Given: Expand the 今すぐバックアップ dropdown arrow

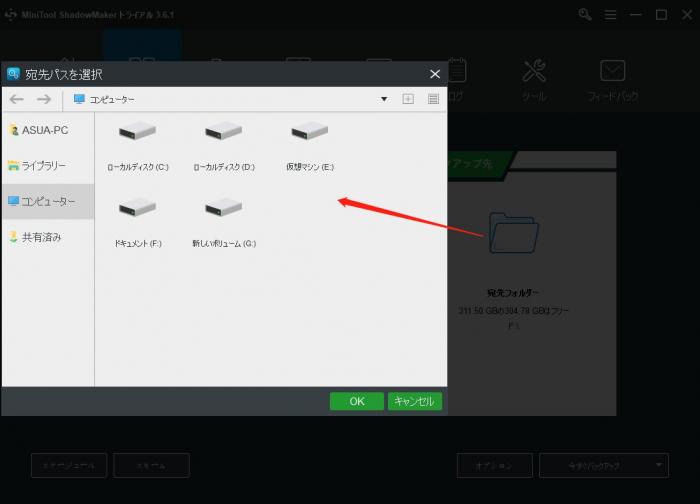Looking at the screenshot, I should click(659, 465).
